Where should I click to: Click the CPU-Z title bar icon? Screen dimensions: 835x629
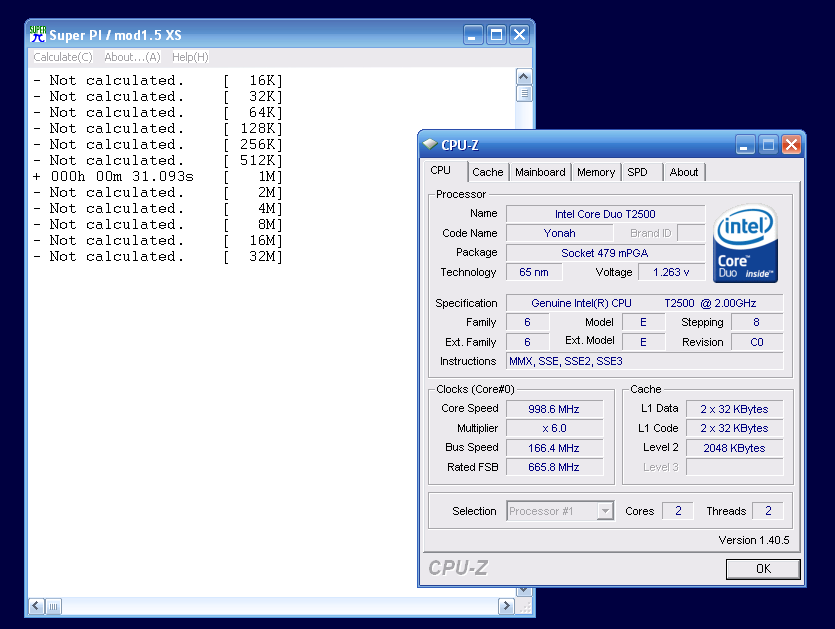tap(430, 144)
